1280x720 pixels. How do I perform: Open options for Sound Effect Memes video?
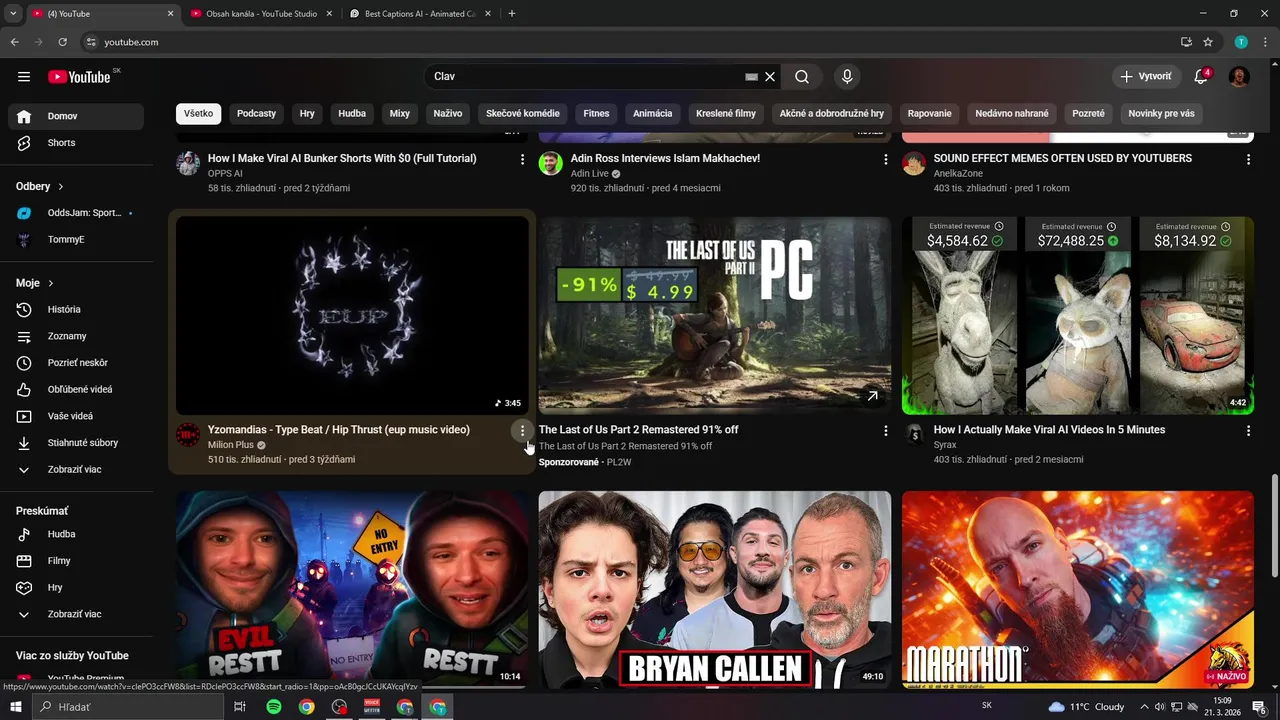[x=1248, y=159]
